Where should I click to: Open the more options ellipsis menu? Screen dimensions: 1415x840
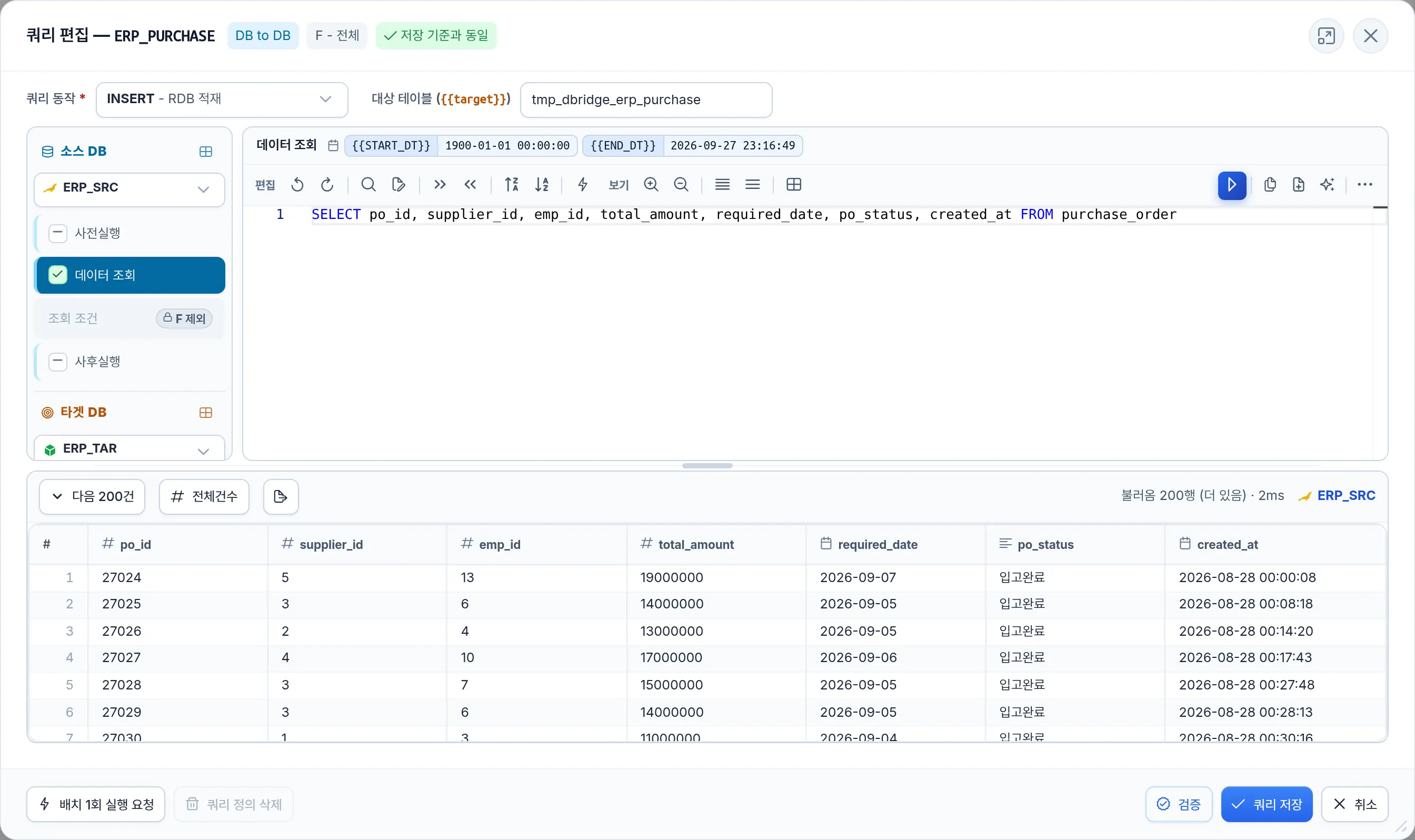click(1364, 185)
